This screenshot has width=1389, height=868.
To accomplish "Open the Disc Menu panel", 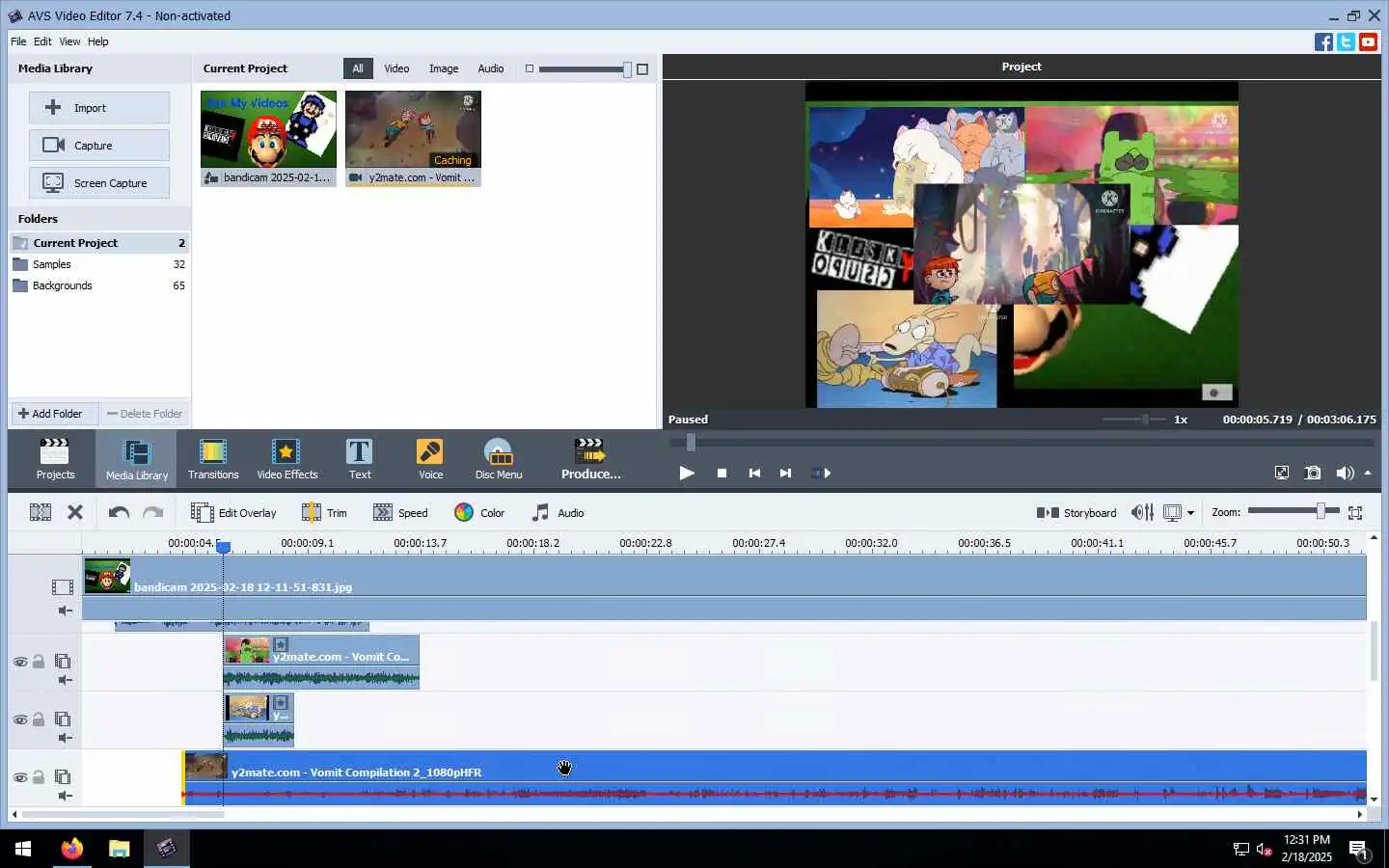I will [x=499, y=458].
